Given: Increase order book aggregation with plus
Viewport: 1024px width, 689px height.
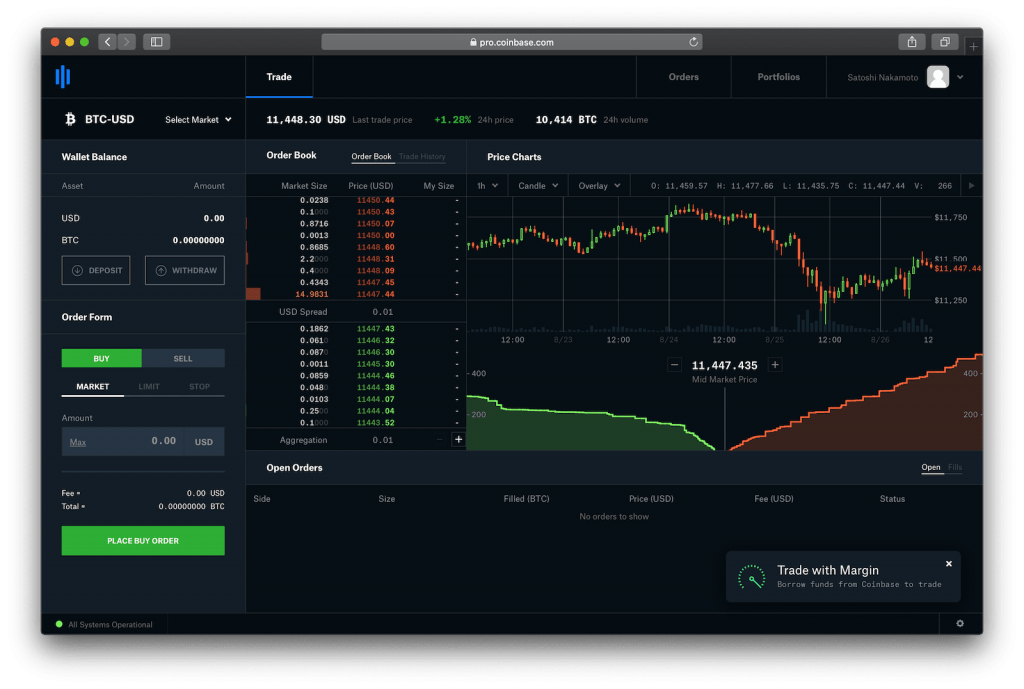Looking at the screenshot, I should 458,439.
